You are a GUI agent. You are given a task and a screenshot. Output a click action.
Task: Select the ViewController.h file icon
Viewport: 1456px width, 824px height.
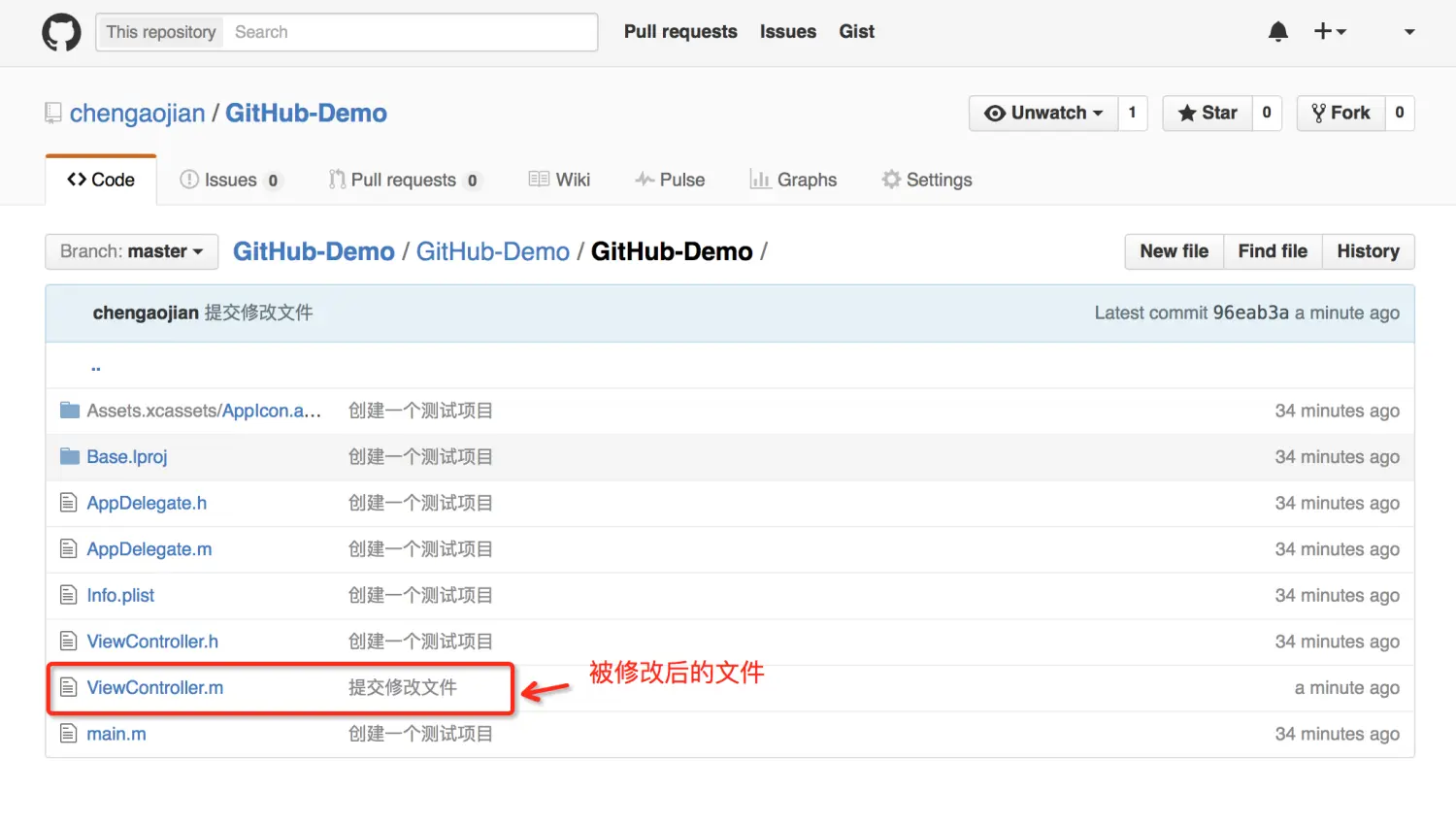(68, 642)
